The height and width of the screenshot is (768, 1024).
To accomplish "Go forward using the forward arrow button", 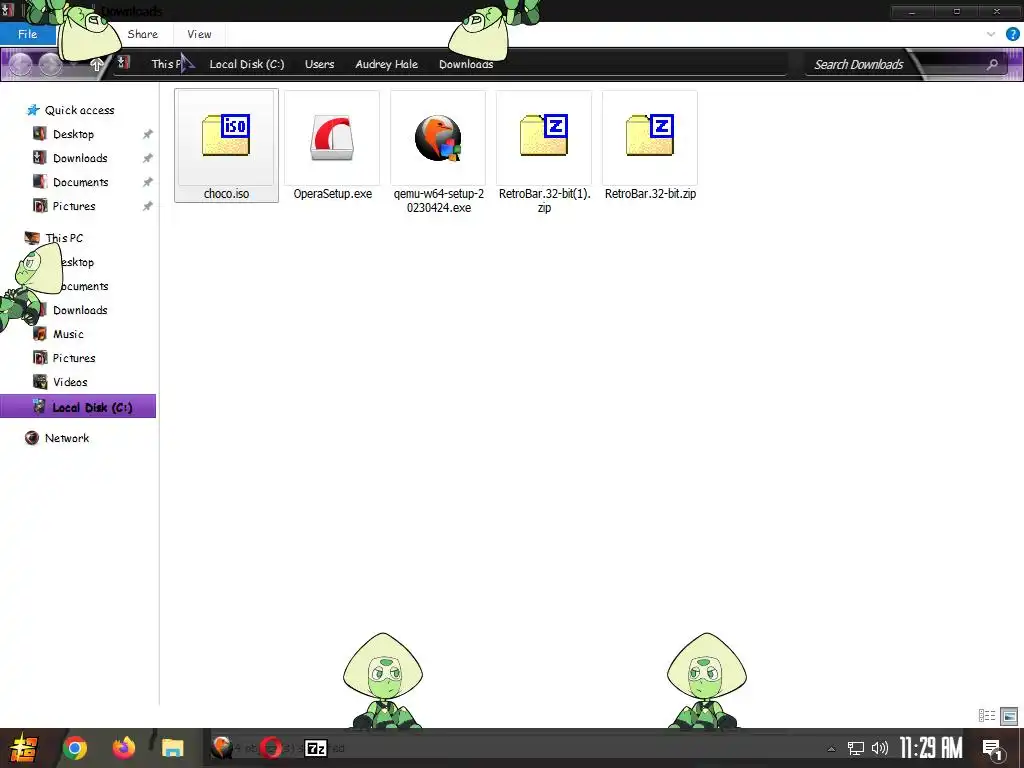I will 50,64.
